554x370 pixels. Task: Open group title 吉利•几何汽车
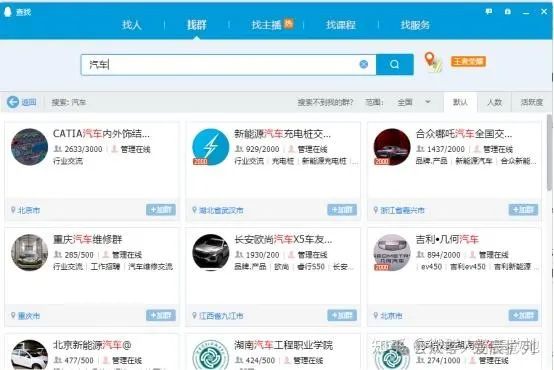tap(447, 239)
